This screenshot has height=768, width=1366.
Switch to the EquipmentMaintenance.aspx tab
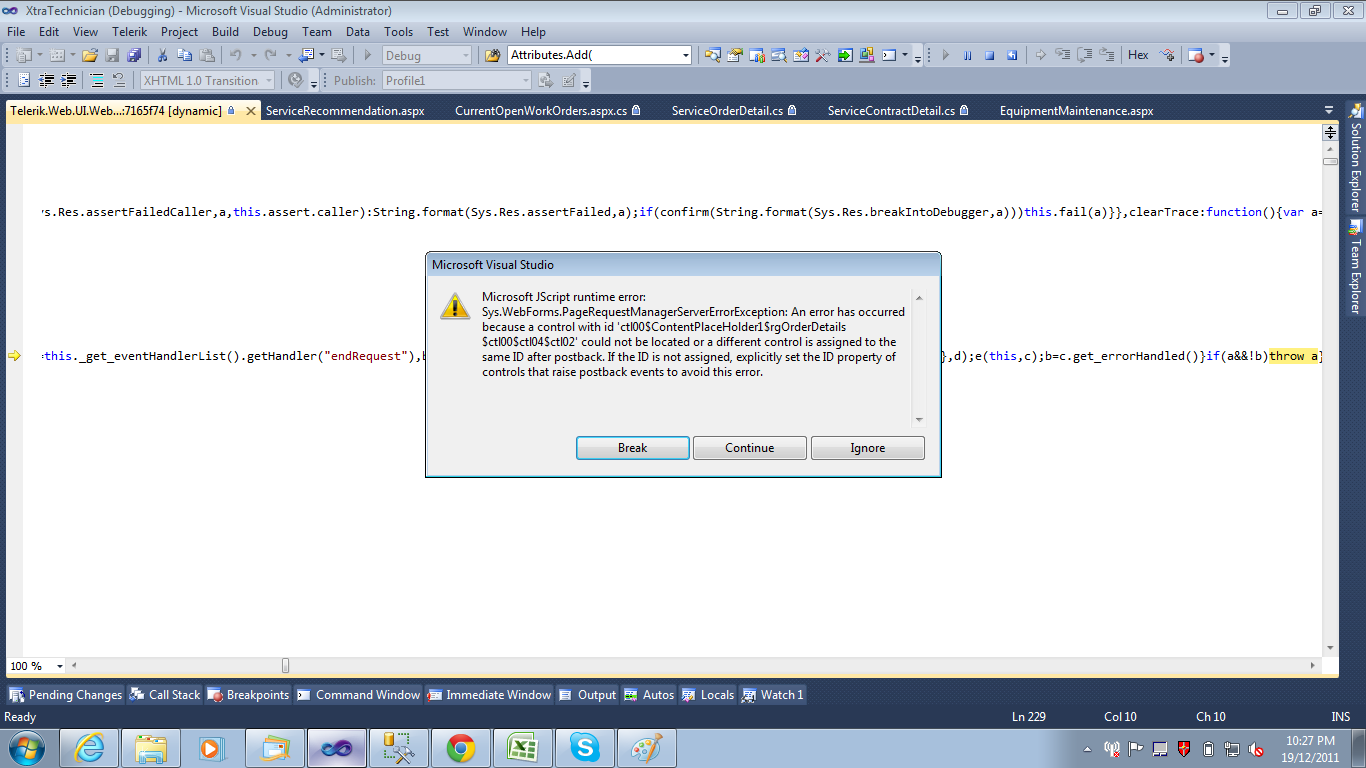(x=1077, y=111)
